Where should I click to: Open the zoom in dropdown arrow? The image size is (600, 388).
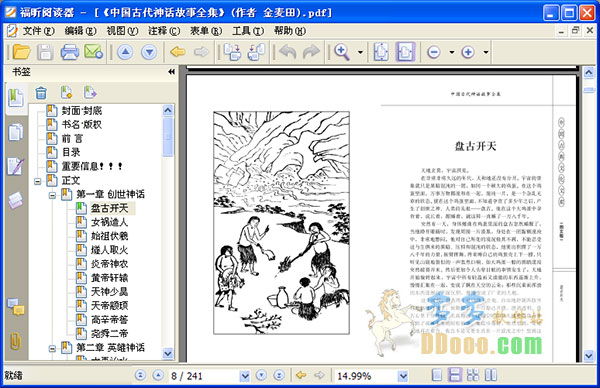pos(486,52)
